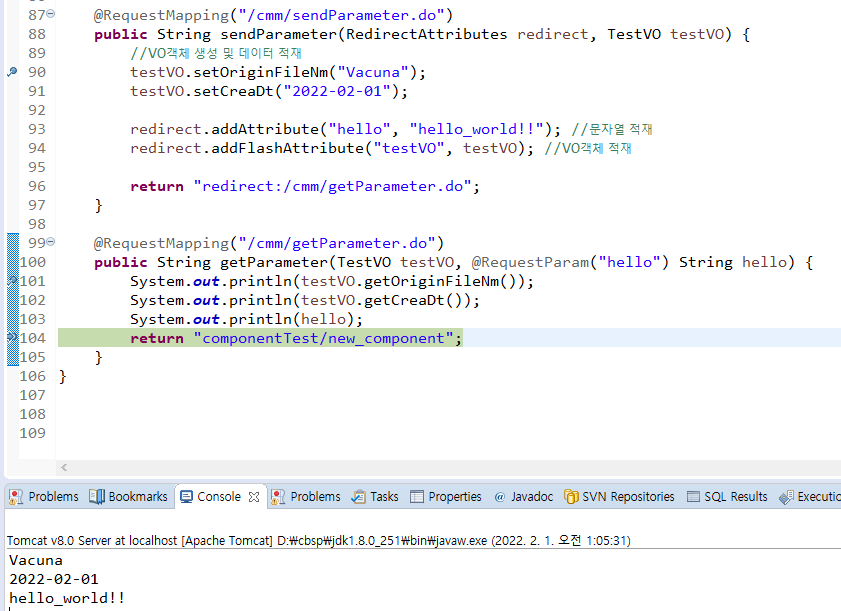The image size is (841, 611).
Task: Click the "redirect:/cmm/getParameter.do" string
Action: 333,186
